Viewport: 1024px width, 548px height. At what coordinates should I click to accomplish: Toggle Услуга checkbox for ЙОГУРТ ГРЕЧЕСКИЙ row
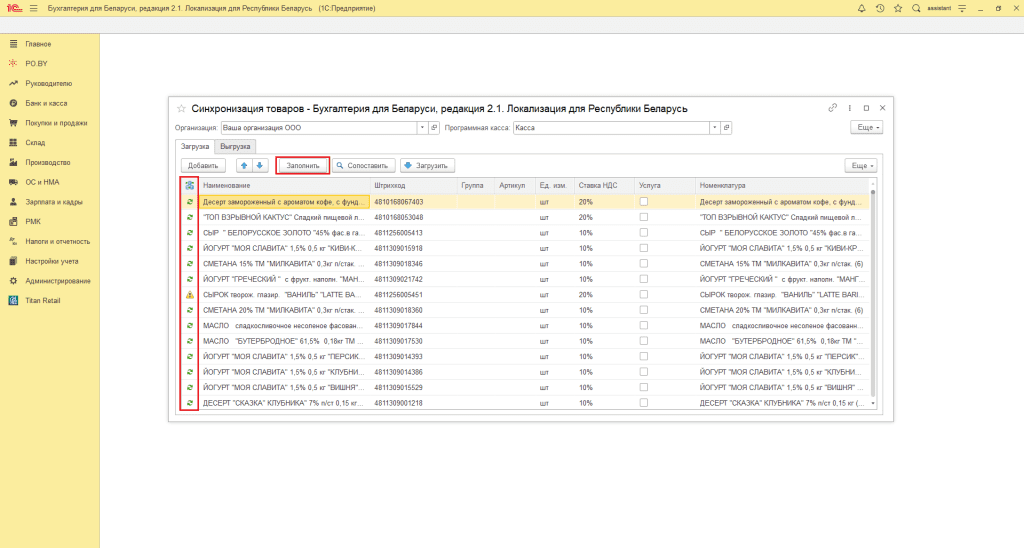tap(644, 279)
